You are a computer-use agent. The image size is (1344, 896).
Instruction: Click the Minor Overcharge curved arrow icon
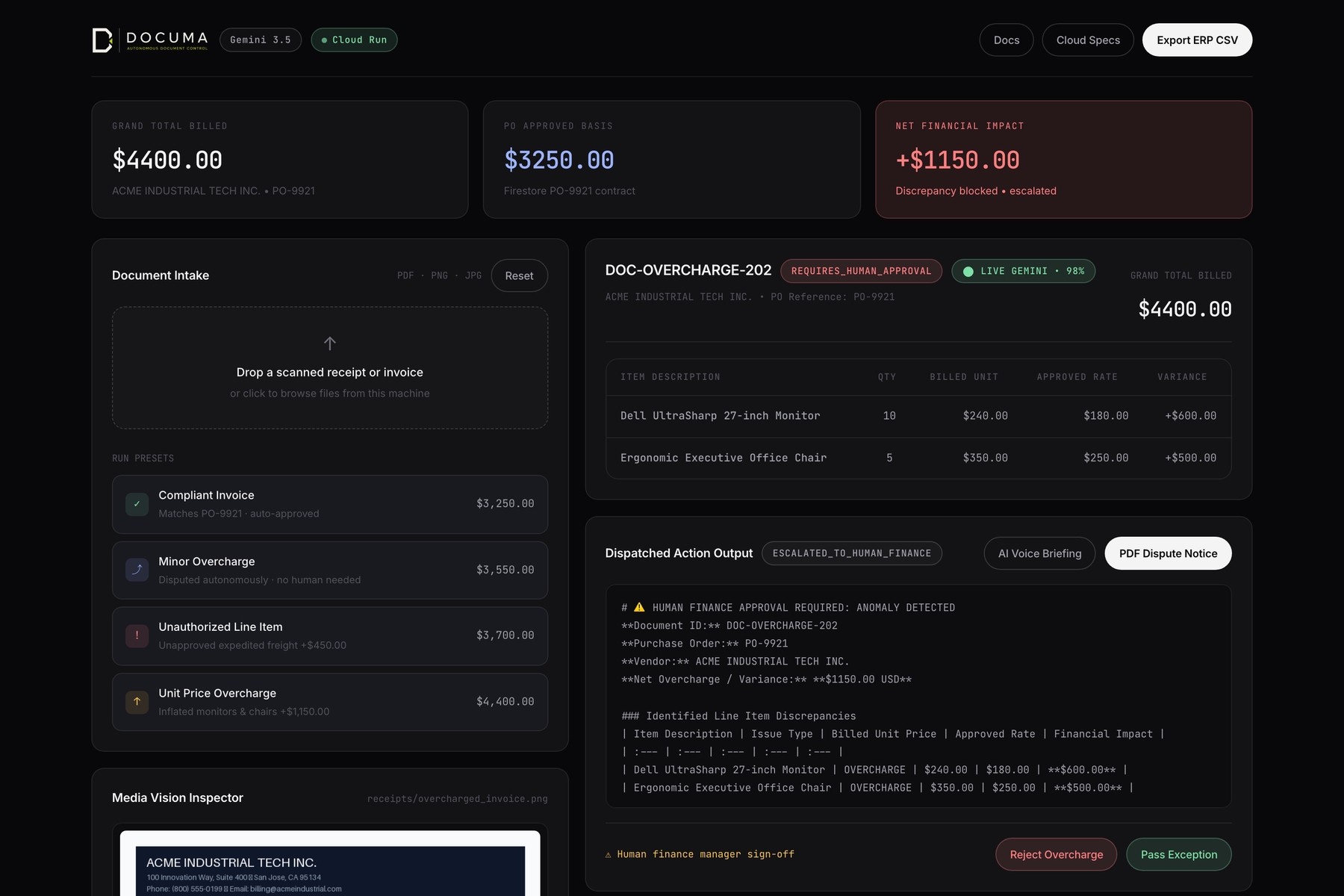coord(137,570)
